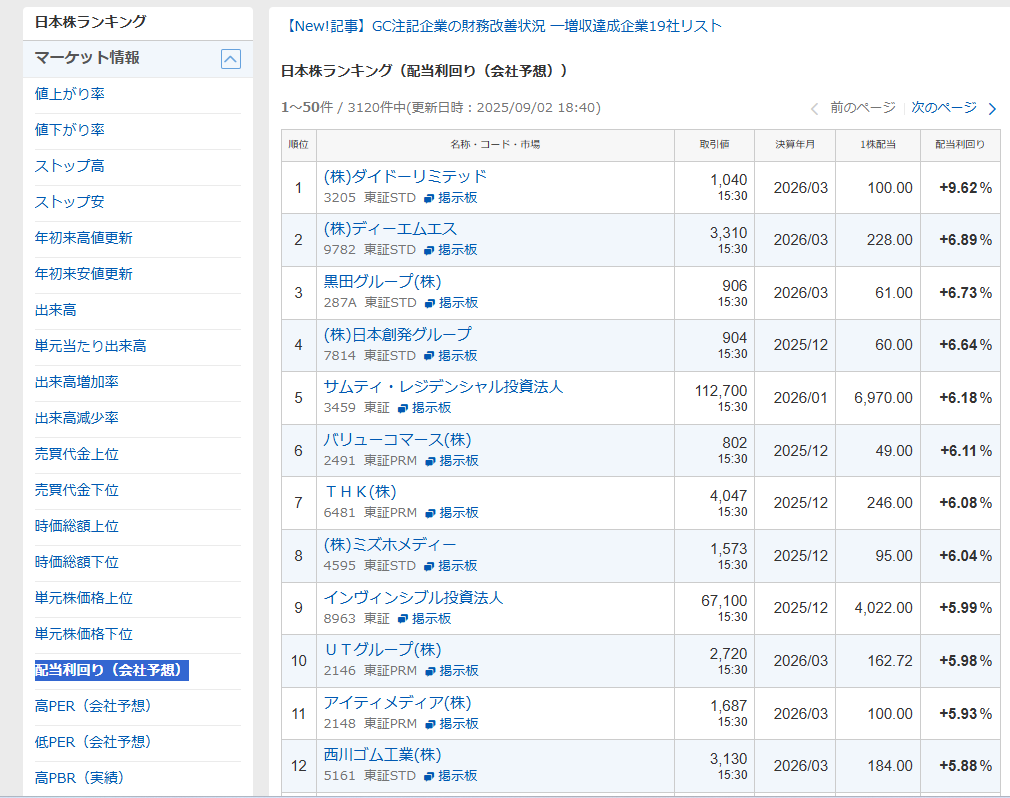Click the 名称・コード・市場 column header
Viewport: 1010px width, 798px height.
tap(495, 145)
